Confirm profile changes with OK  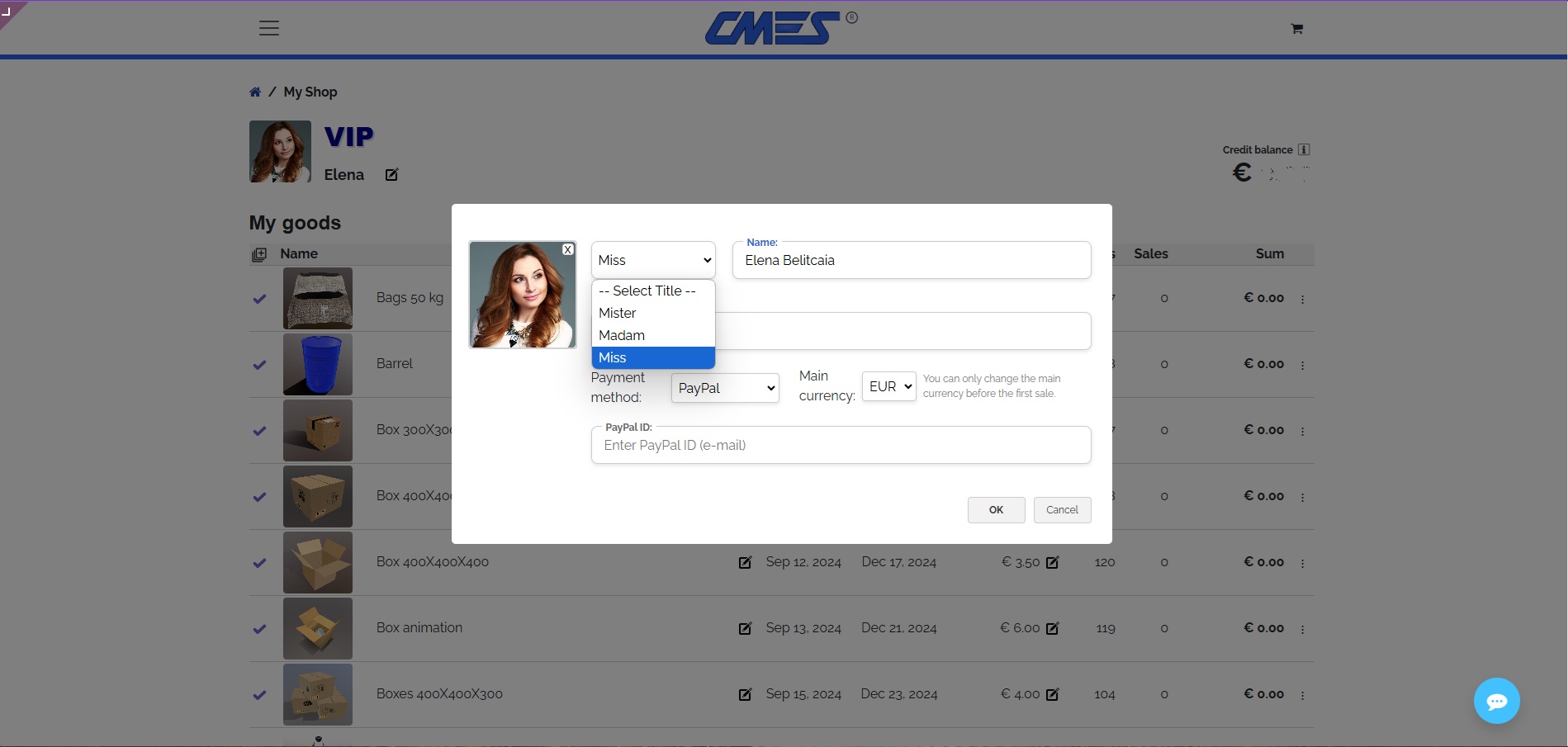(x=996, y=509)
